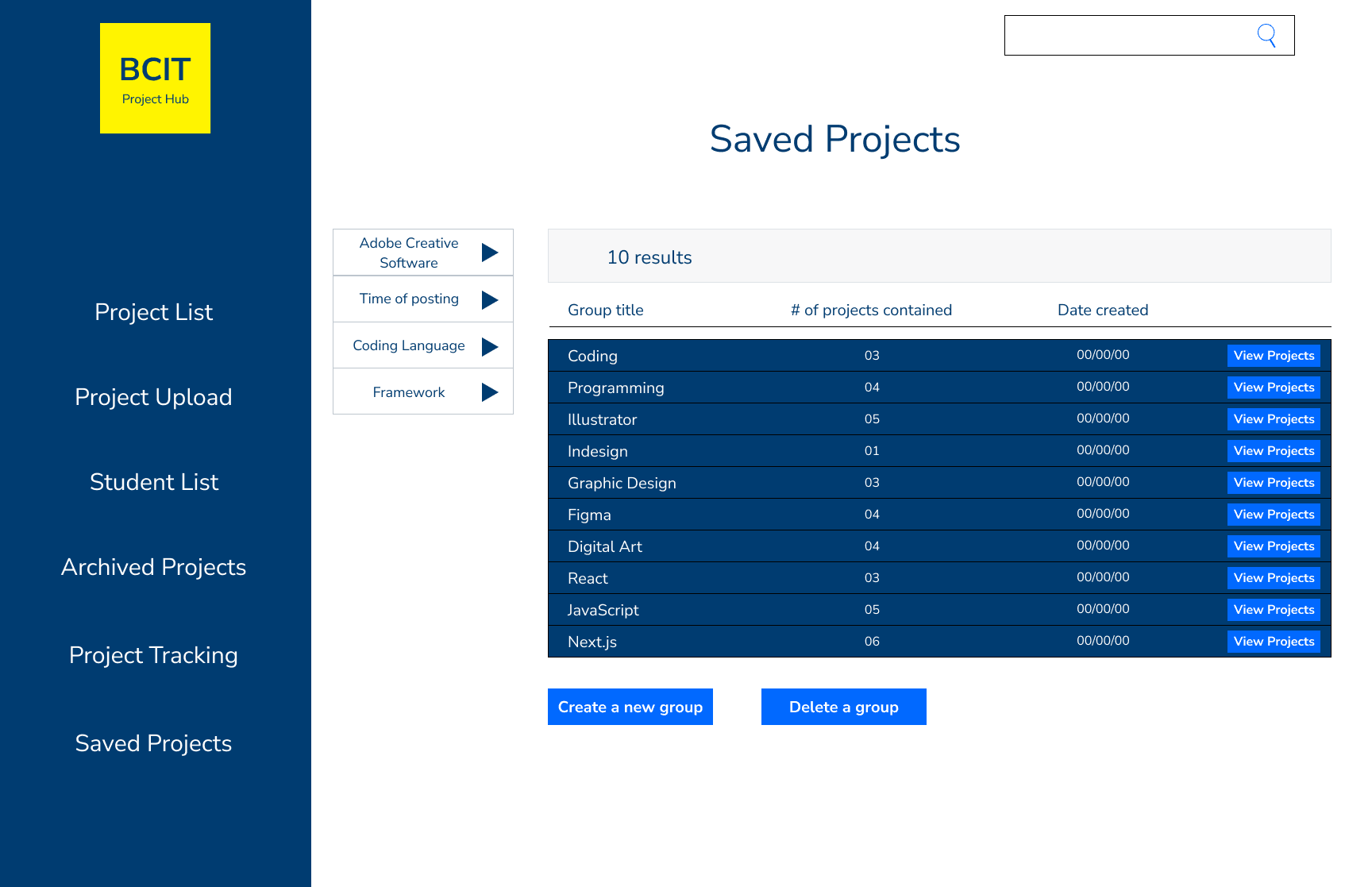Screen dimensions: 1372x887
Task: Open the Project List page
Action: coord(153,312)
